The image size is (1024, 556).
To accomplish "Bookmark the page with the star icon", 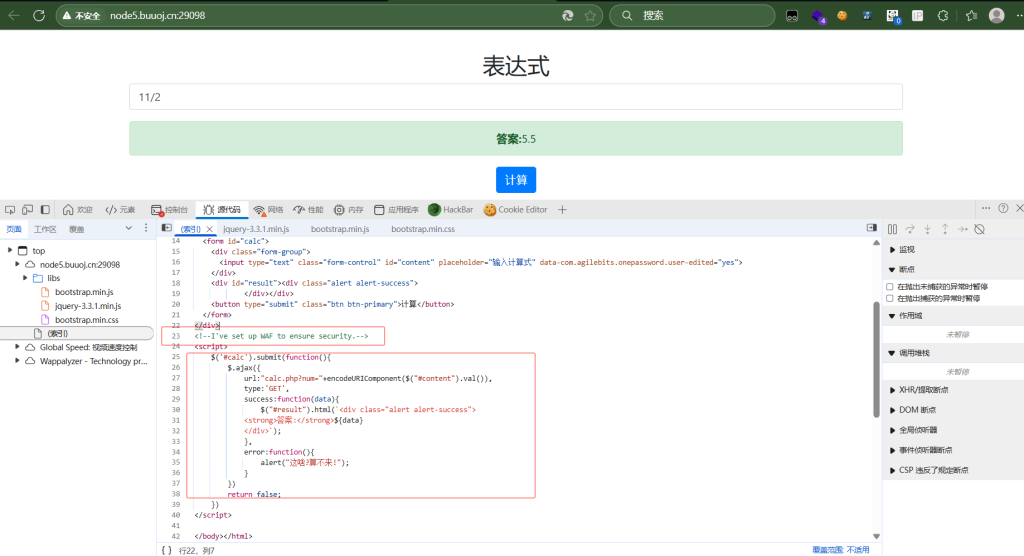I will coord(590,16).
